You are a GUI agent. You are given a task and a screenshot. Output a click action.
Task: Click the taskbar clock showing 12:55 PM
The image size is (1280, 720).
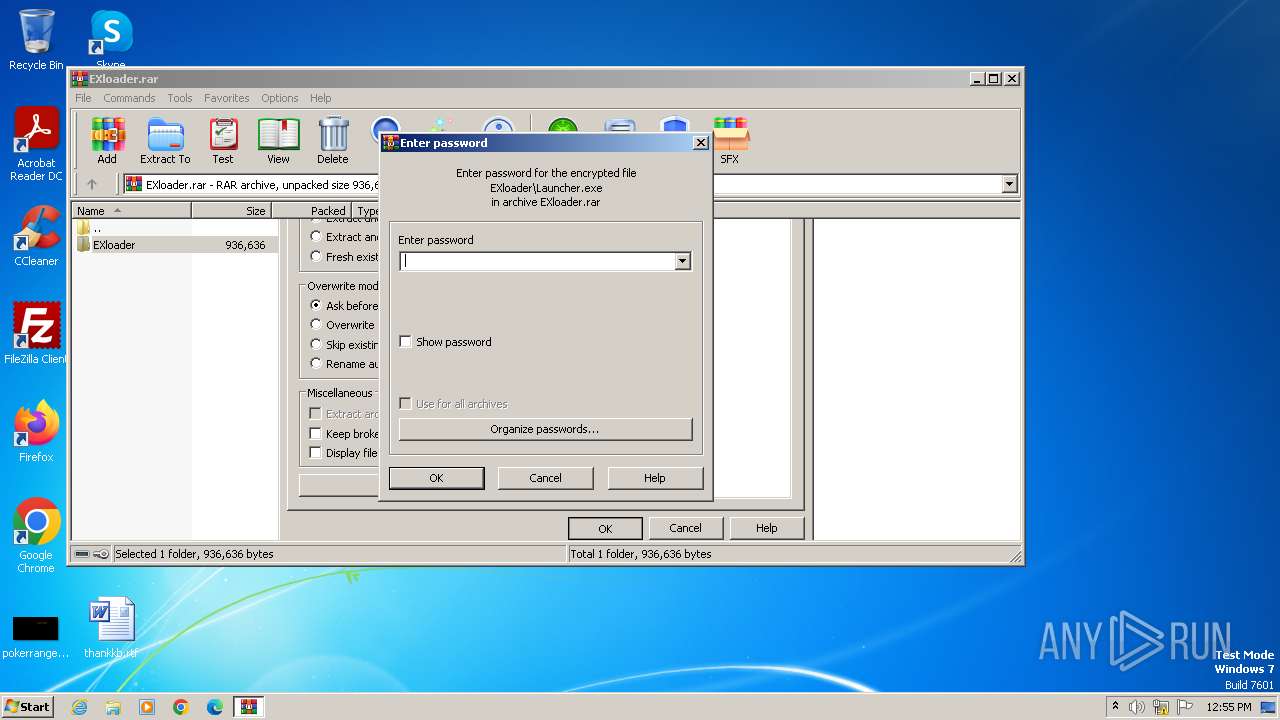click(1229, 707)
